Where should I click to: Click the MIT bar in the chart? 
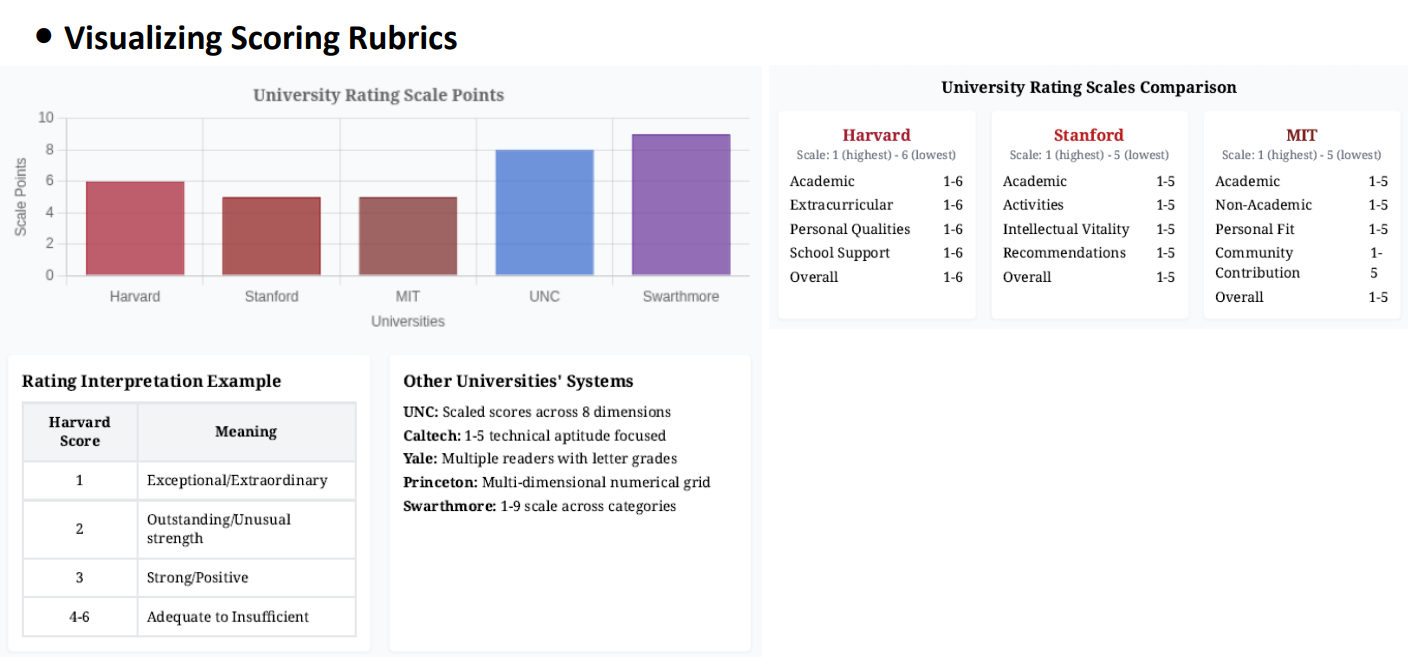coord(408,236)
